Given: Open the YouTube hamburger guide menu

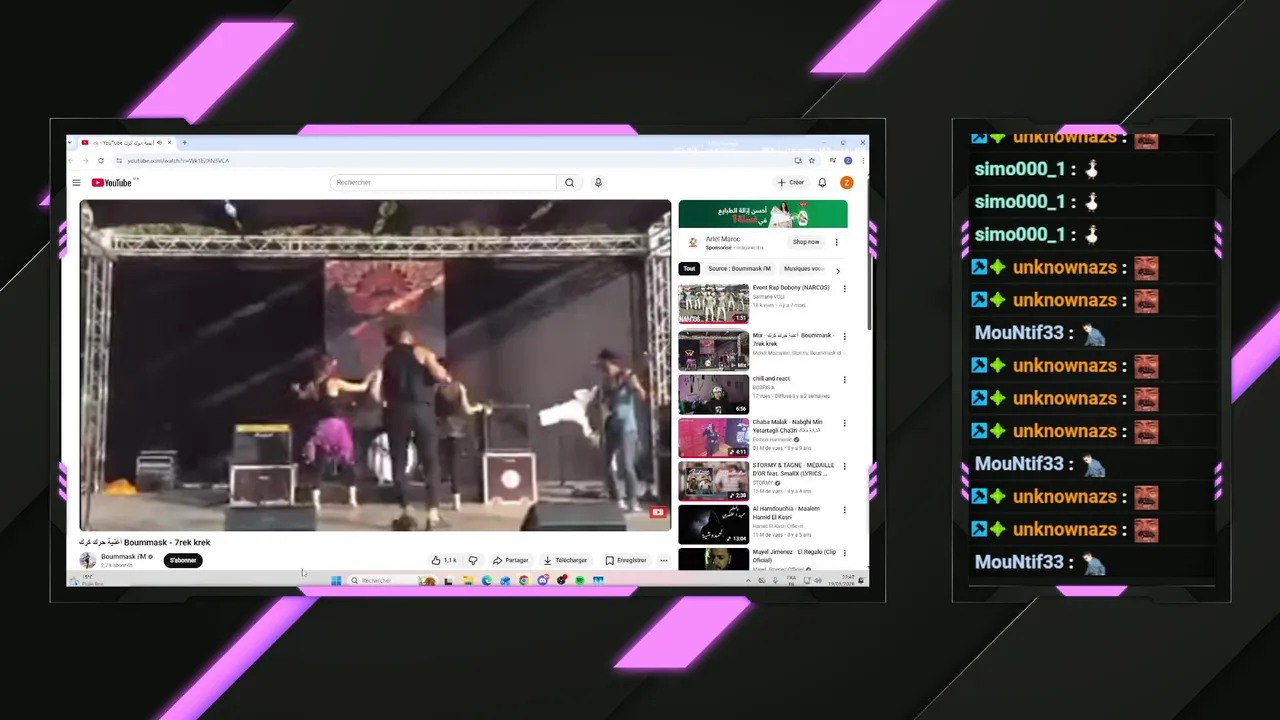Looking at the screenshot, I should [76, 183].
